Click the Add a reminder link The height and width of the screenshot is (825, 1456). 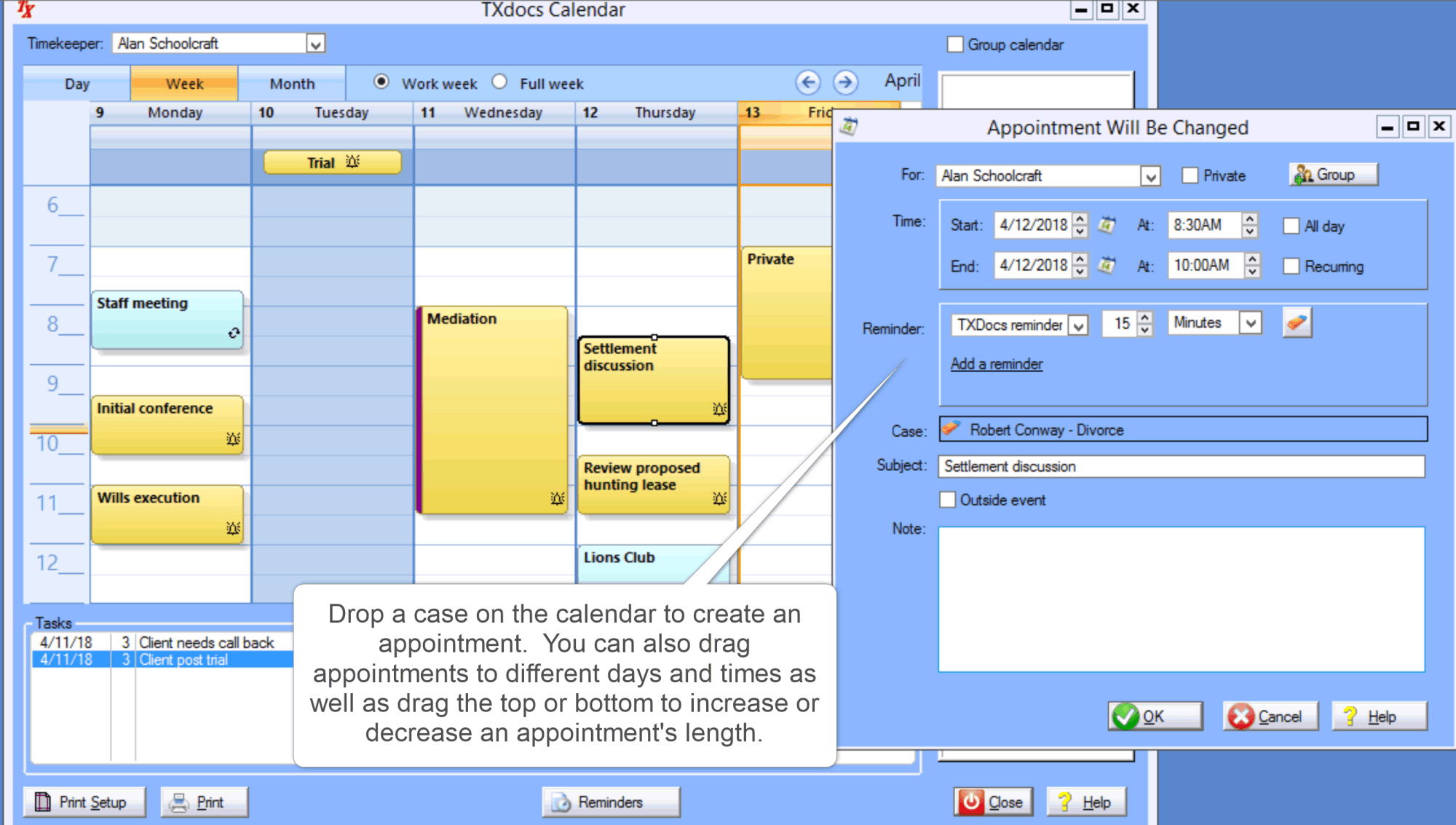tap(996, 363)
